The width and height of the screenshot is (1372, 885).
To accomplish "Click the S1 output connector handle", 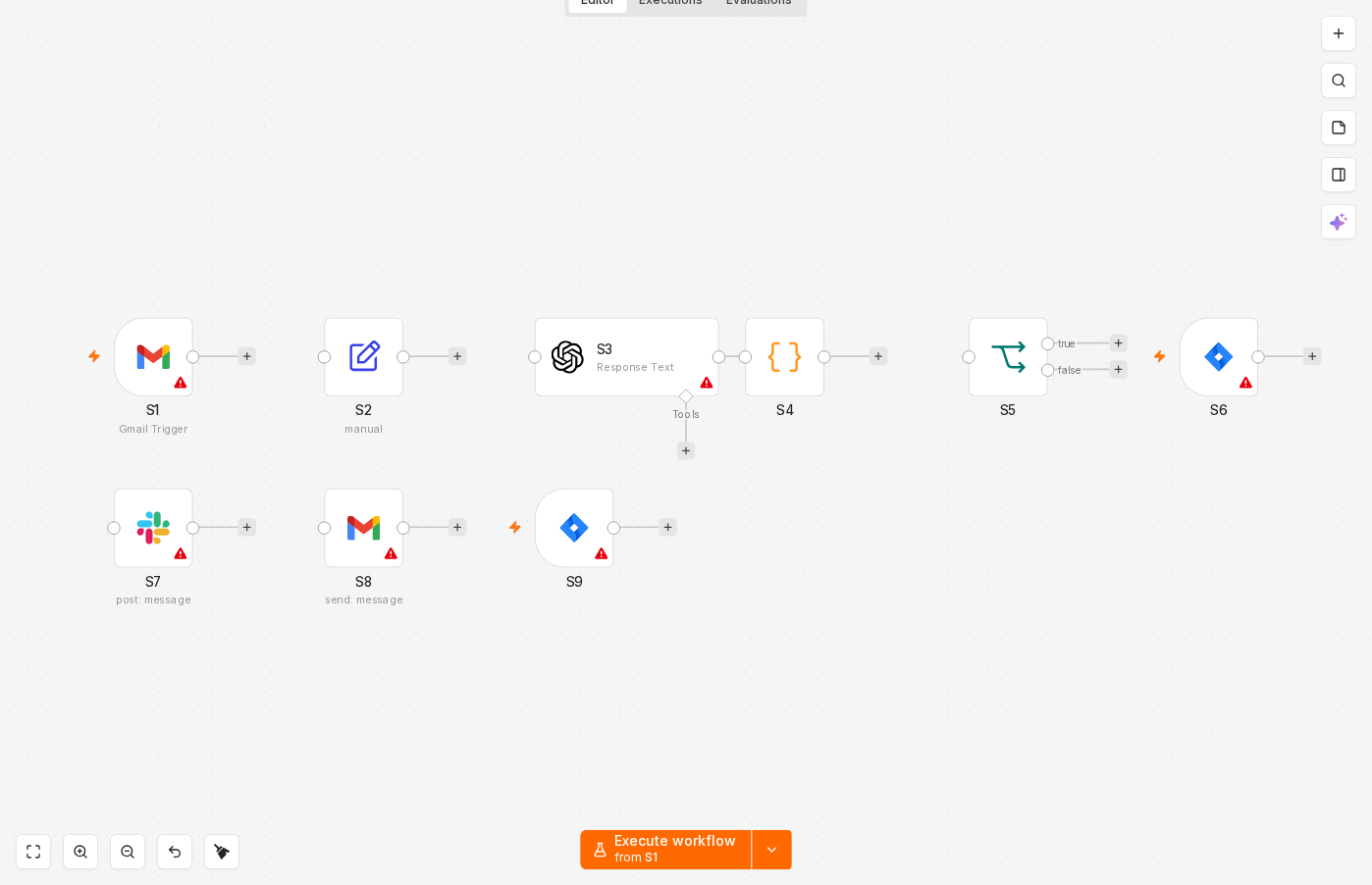I will (x=193, y=357).
